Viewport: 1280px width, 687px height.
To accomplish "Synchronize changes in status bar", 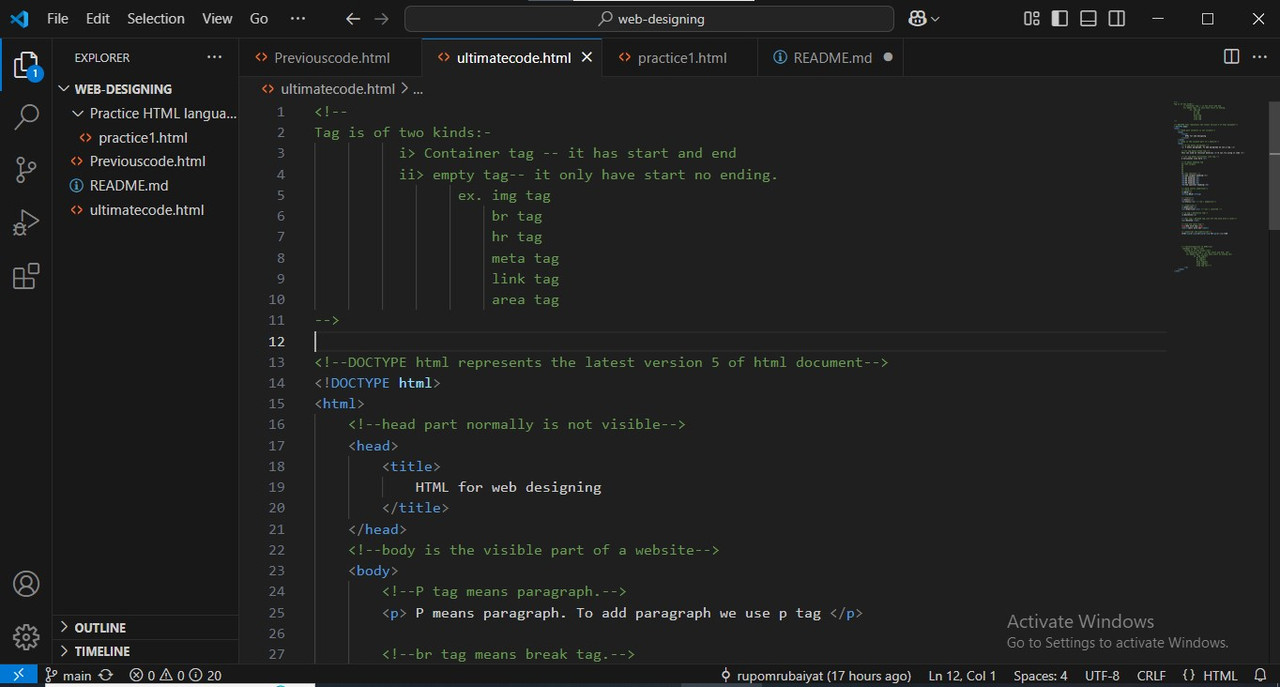I will tap(105, 675).
